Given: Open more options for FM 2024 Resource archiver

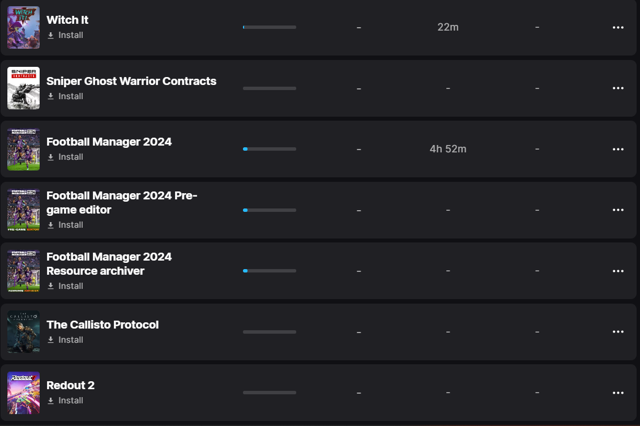Looking at the screenshot, I should point(618,271).
